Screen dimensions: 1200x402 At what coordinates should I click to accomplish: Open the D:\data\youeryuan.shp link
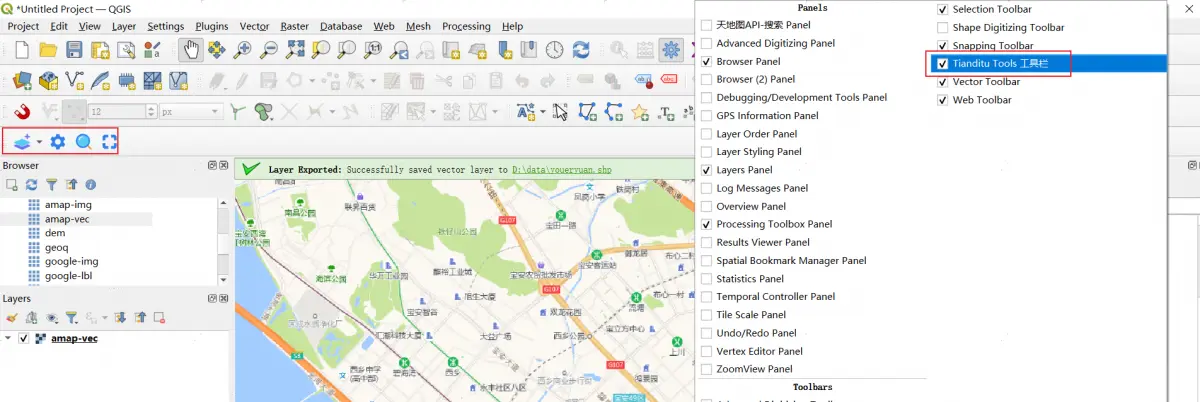tap(561, 170)
